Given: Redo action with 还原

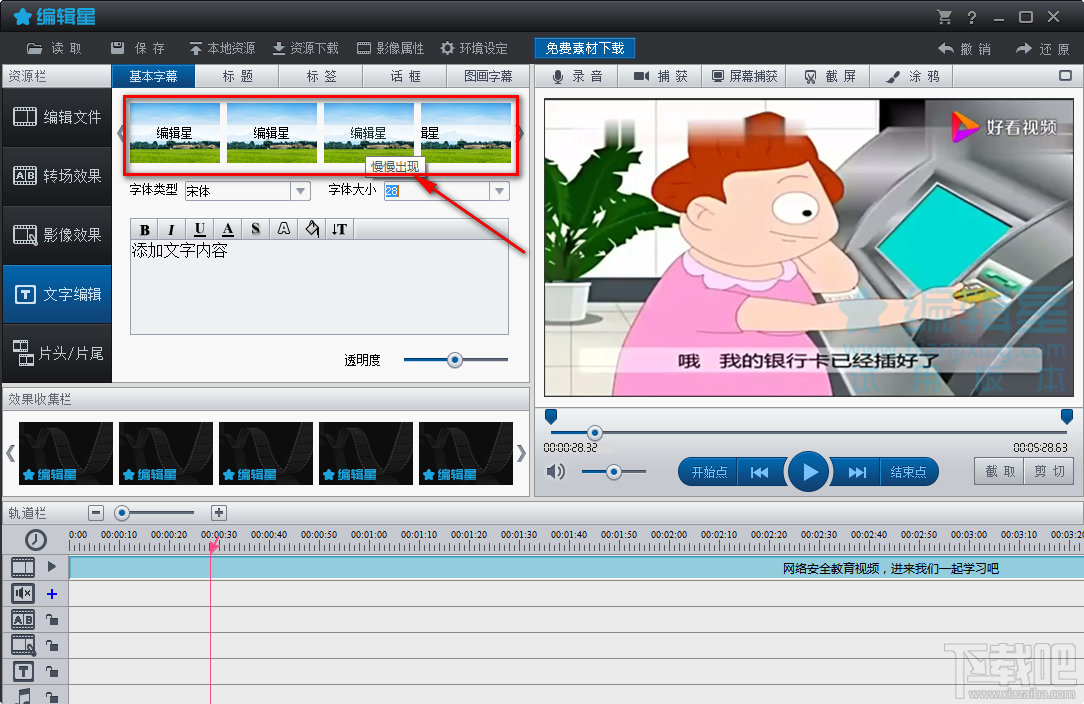Looking at the screenshot, I should [1043, 49].
